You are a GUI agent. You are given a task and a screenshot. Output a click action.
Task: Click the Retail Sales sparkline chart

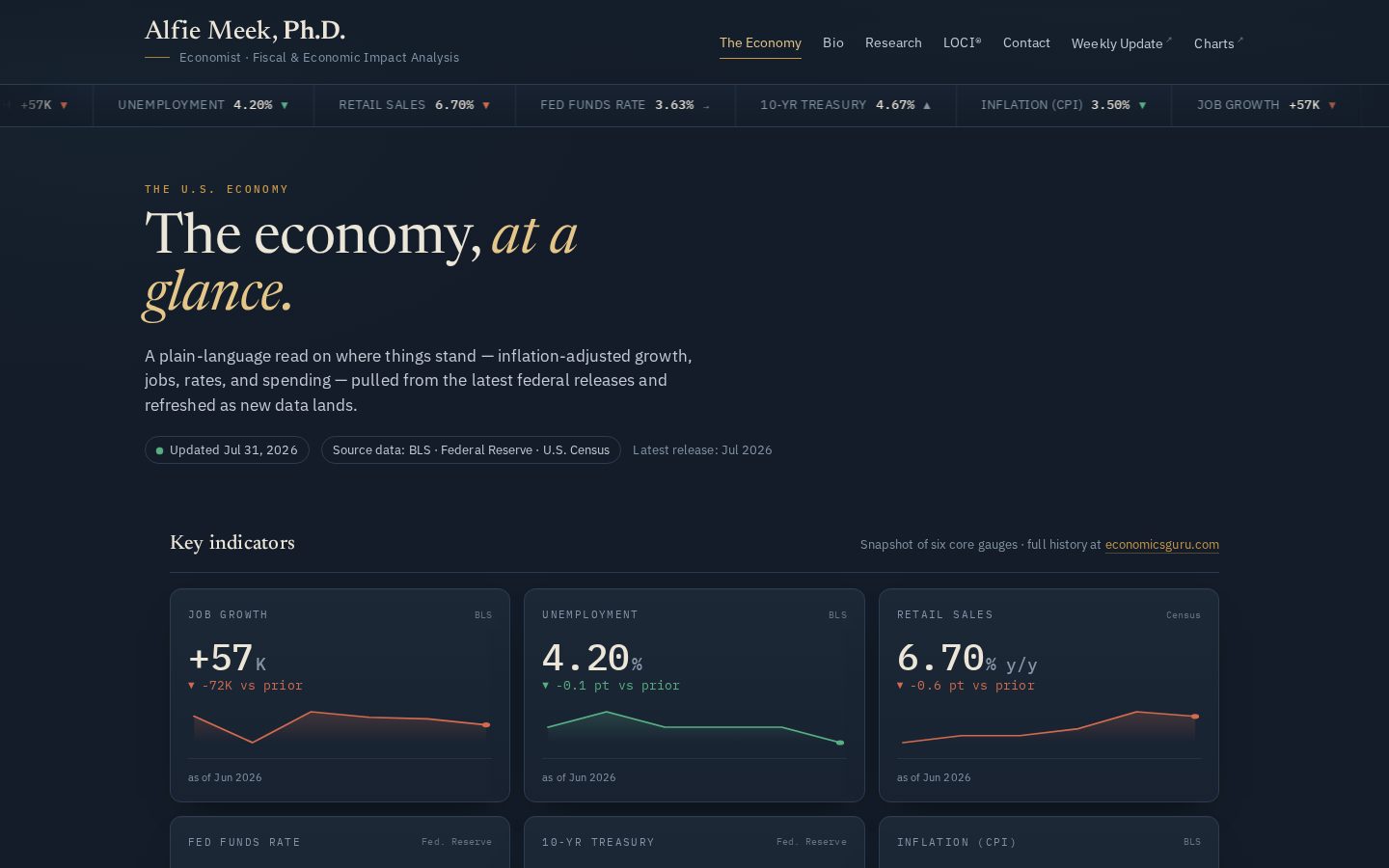1049,728
